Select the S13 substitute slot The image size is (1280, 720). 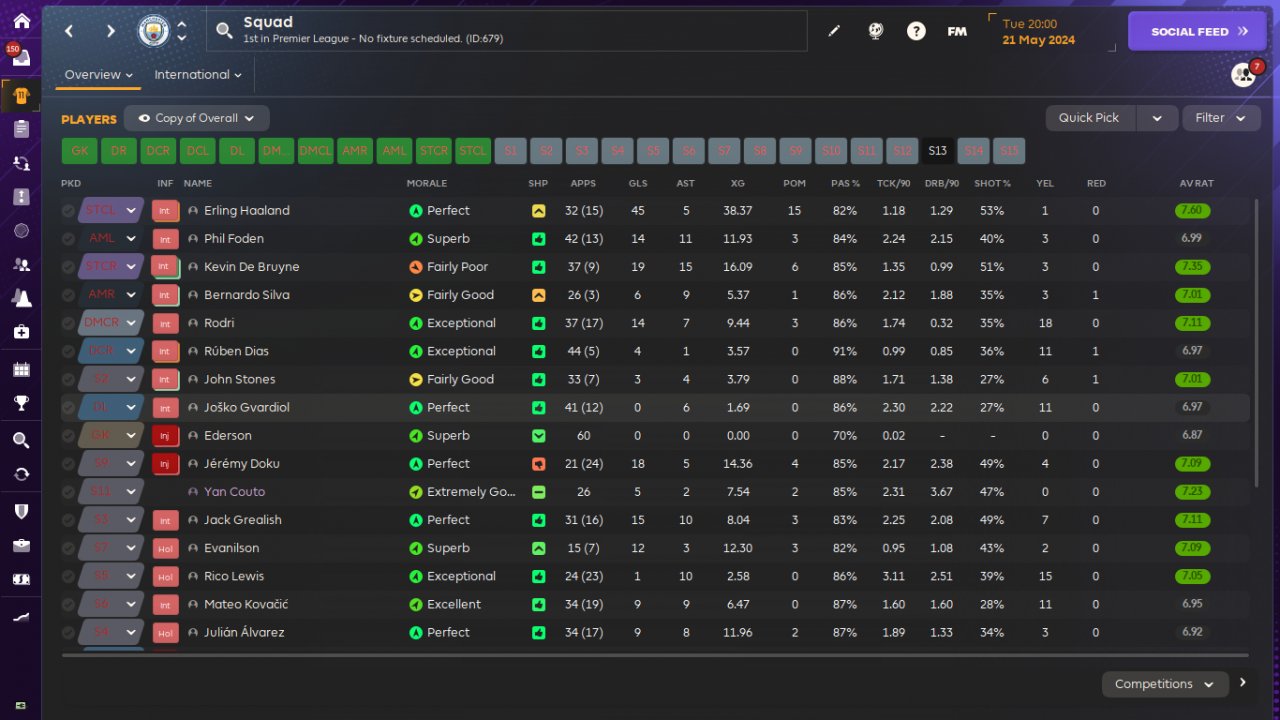tap(937, 151)
